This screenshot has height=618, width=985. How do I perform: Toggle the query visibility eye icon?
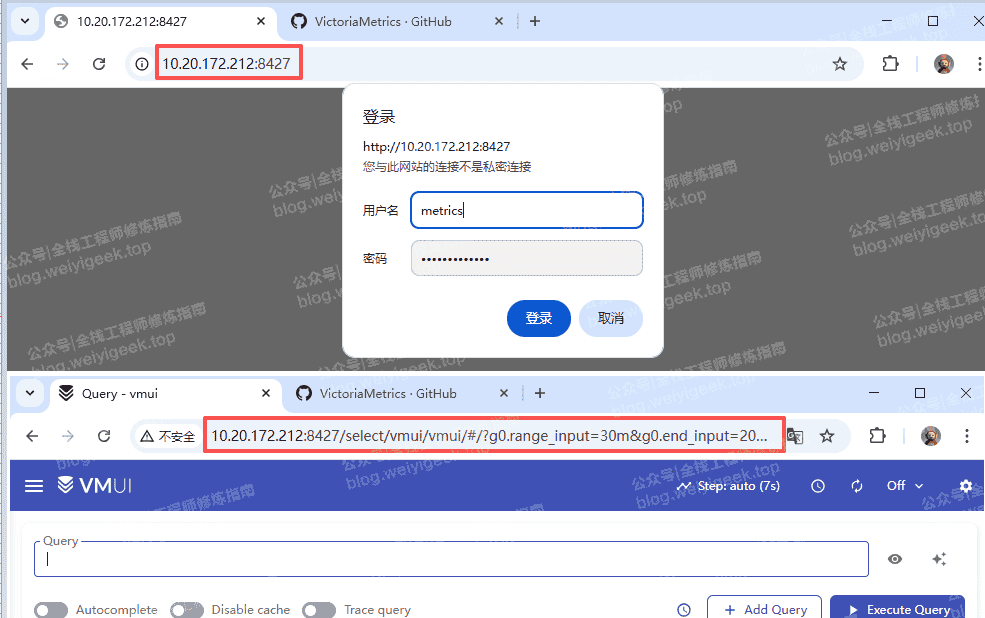click(895, 560)
